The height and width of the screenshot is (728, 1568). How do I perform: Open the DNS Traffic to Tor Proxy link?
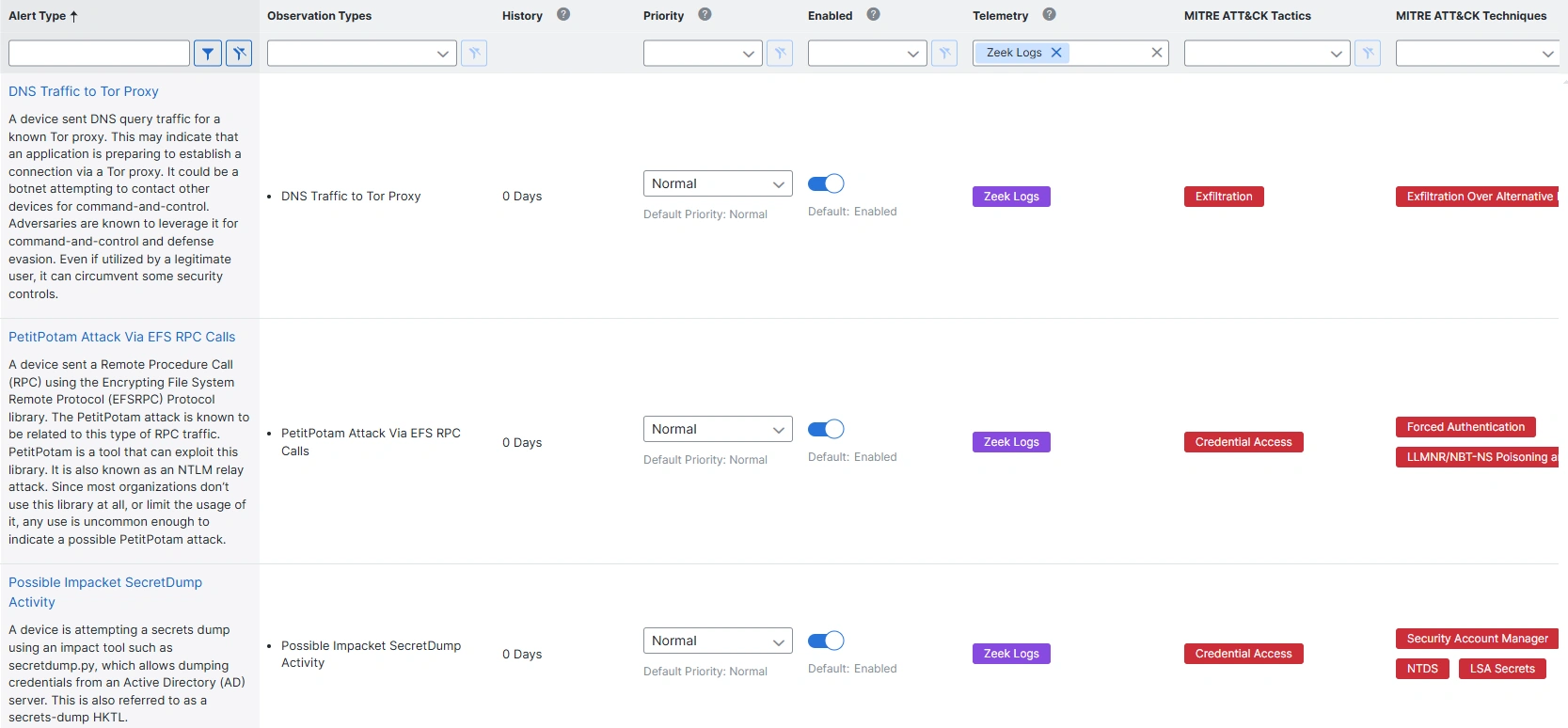tap(84, 91)
